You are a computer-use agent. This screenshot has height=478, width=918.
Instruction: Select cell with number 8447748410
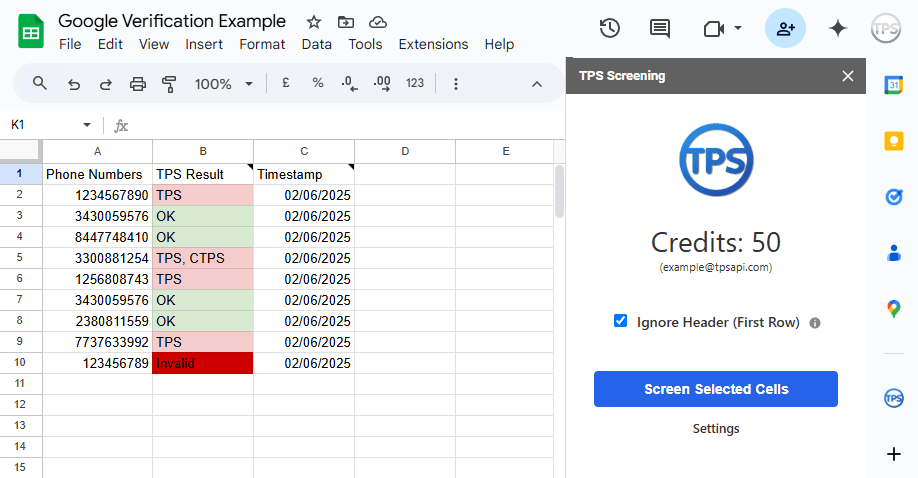(97, 237)
